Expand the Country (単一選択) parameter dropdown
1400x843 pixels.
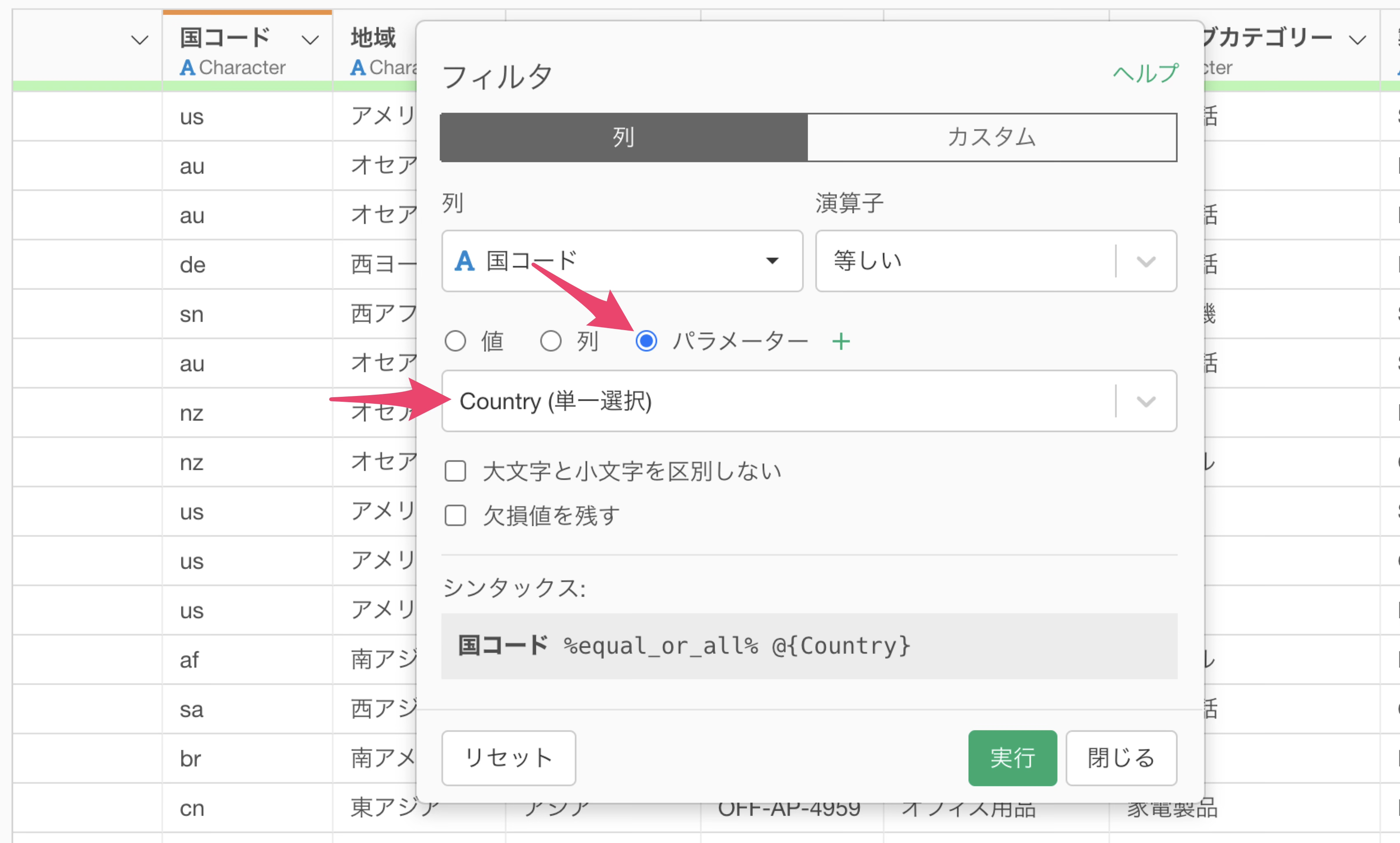point(809,401)
